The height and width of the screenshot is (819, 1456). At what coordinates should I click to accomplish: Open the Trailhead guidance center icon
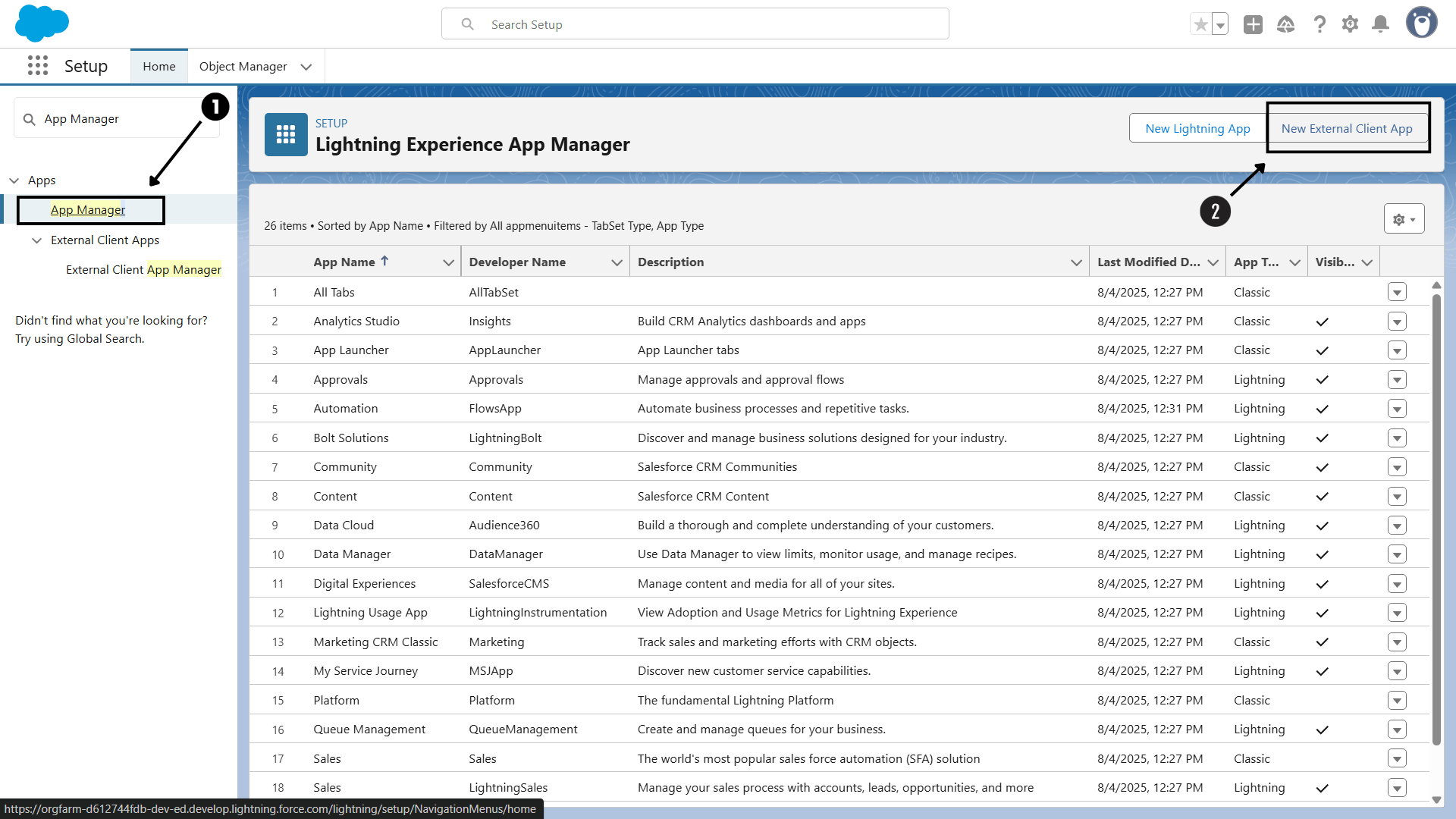tap(1285, 24)
